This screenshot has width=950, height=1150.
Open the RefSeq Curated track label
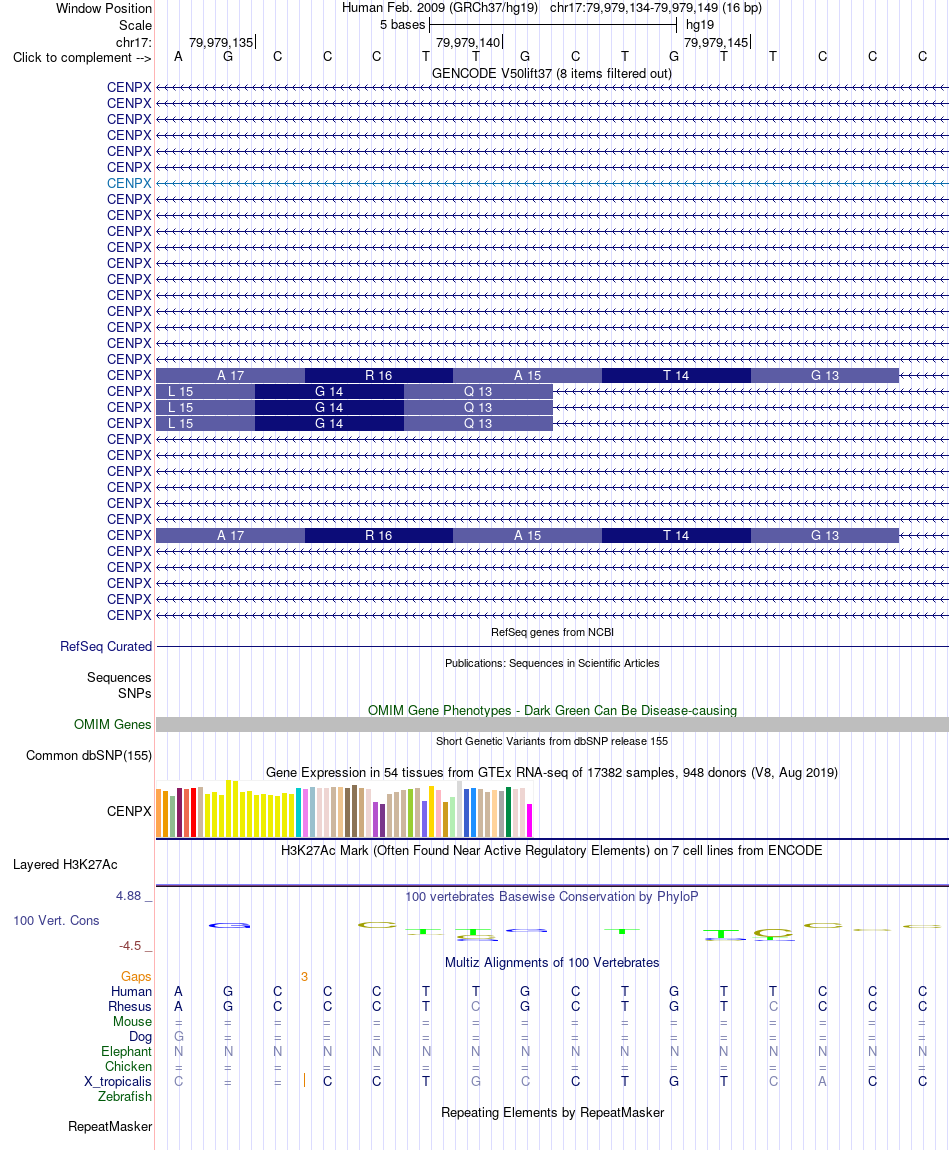[x=106, y=646]
